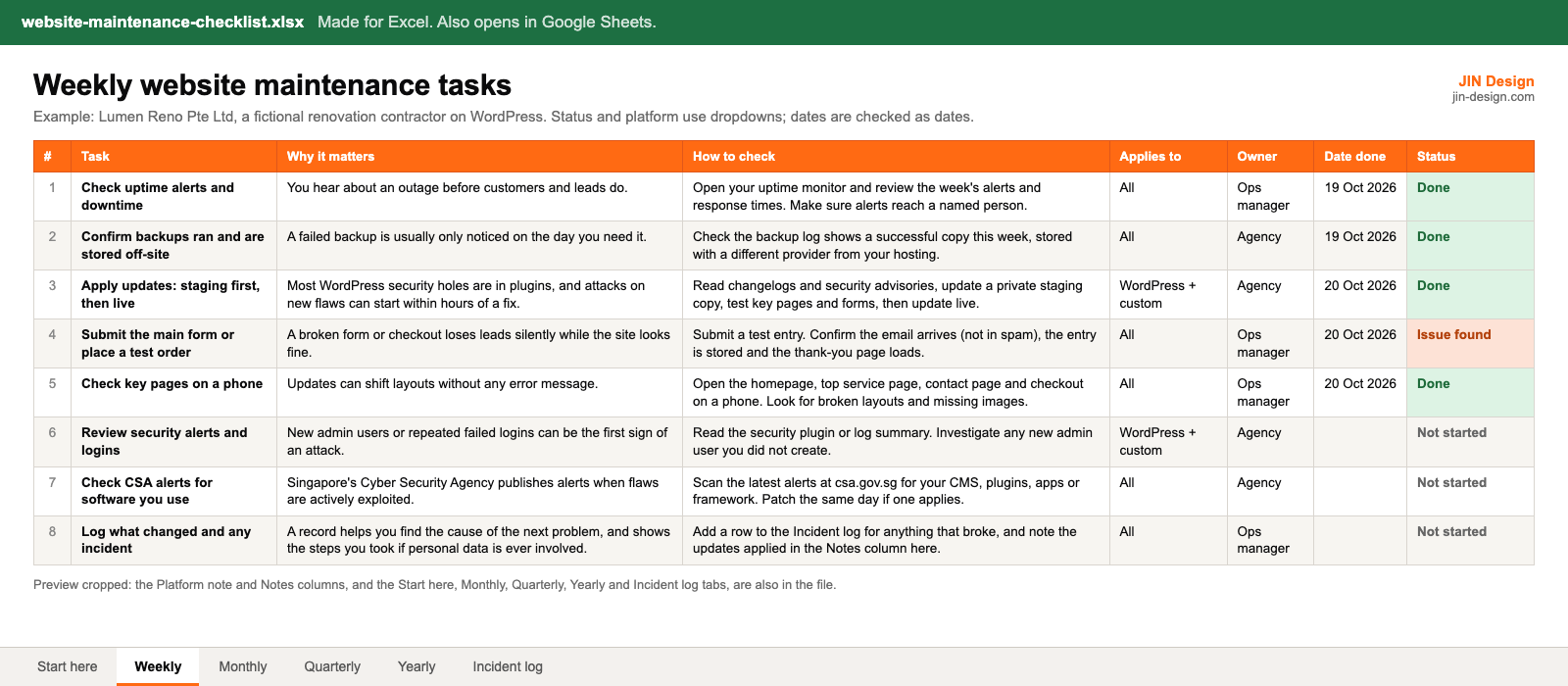Open Status cell for Apply updates row

1470,295
